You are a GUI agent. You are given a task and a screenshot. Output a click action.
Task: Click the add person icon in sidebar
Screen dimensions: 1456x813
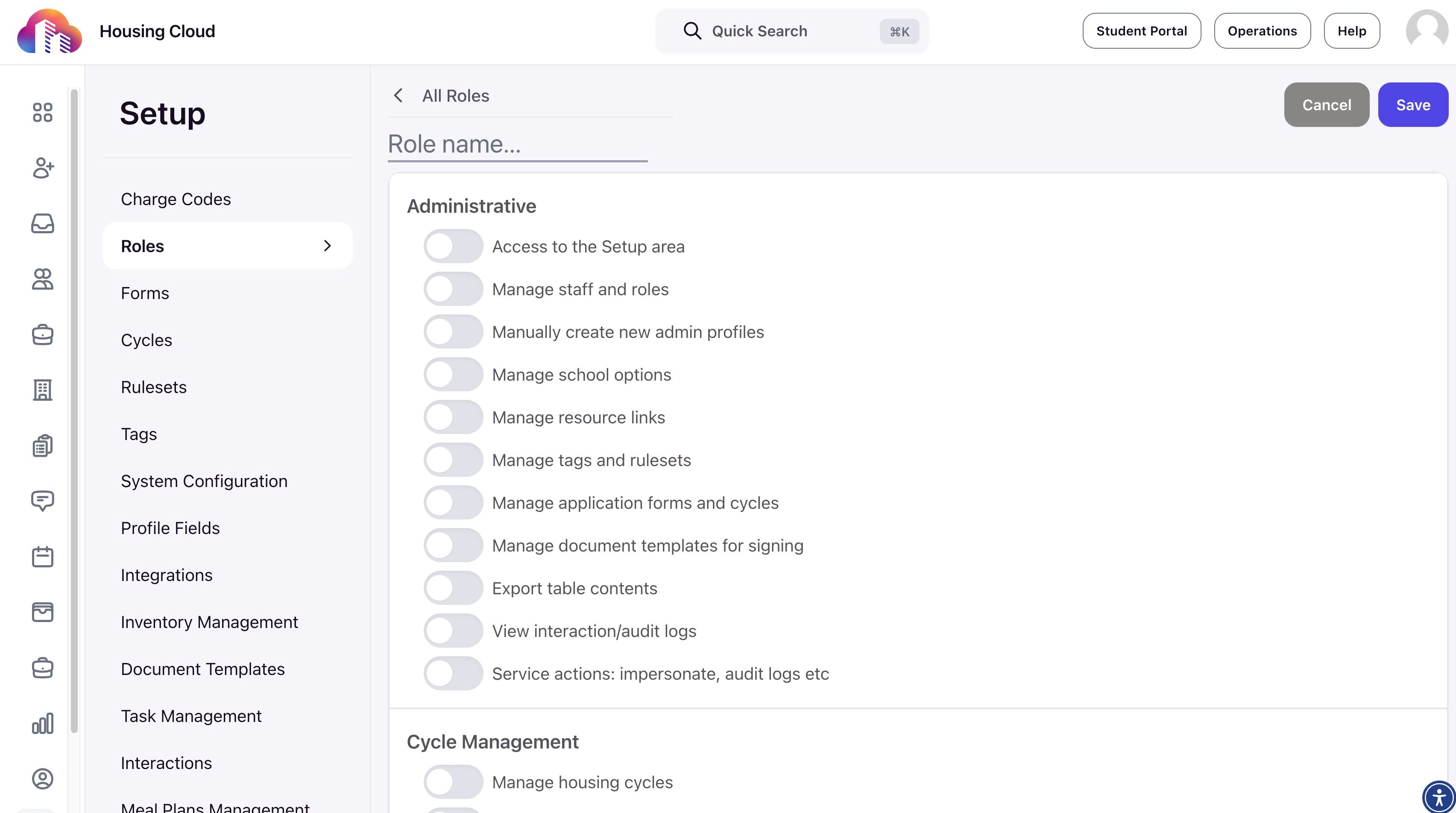(x=42, y=168)
